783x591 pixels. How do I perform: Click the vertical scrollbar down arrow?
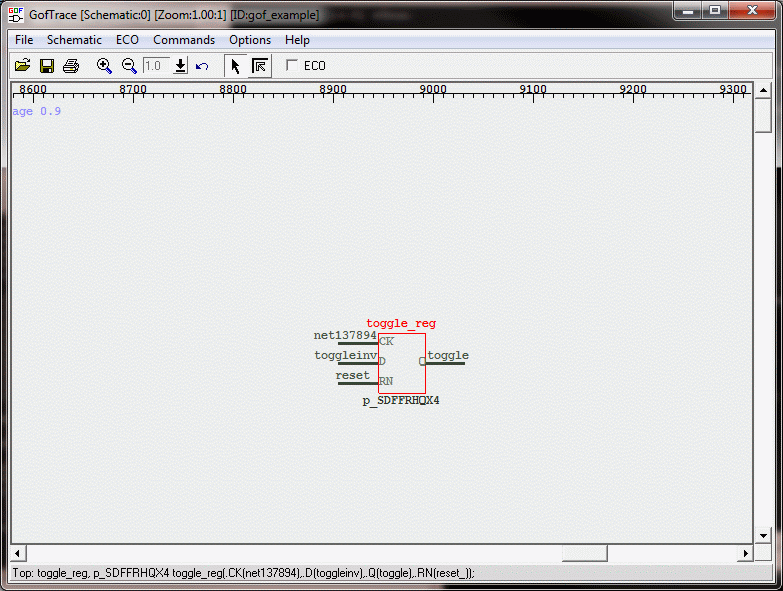(x=762, y=535)
